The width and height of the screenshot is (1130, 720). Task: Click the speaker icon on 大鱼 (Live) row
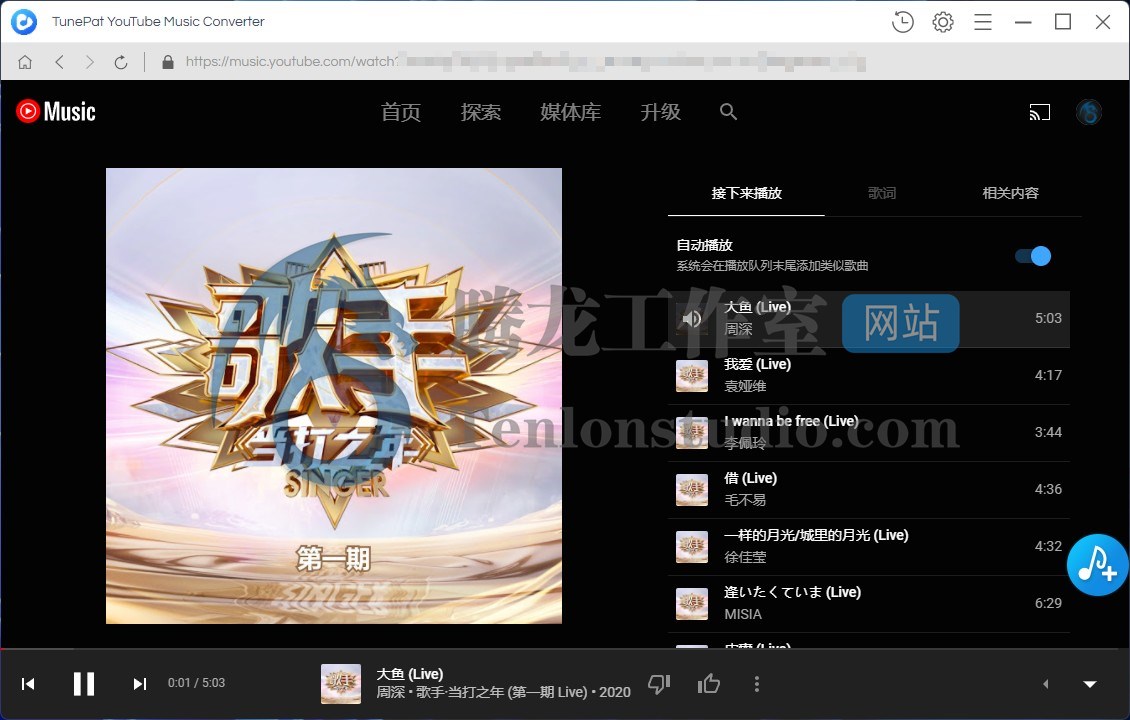(x=692, y=319)
